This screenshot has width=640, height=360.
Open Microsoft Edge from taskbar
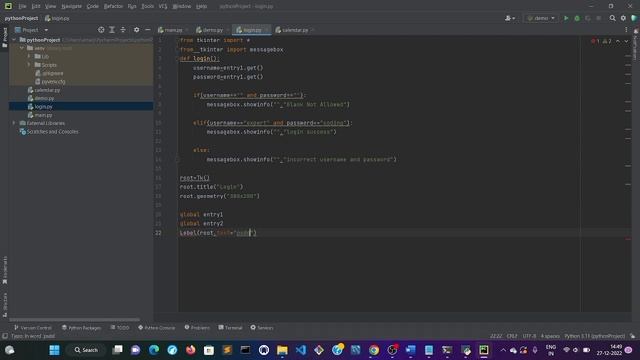(154, 350)
